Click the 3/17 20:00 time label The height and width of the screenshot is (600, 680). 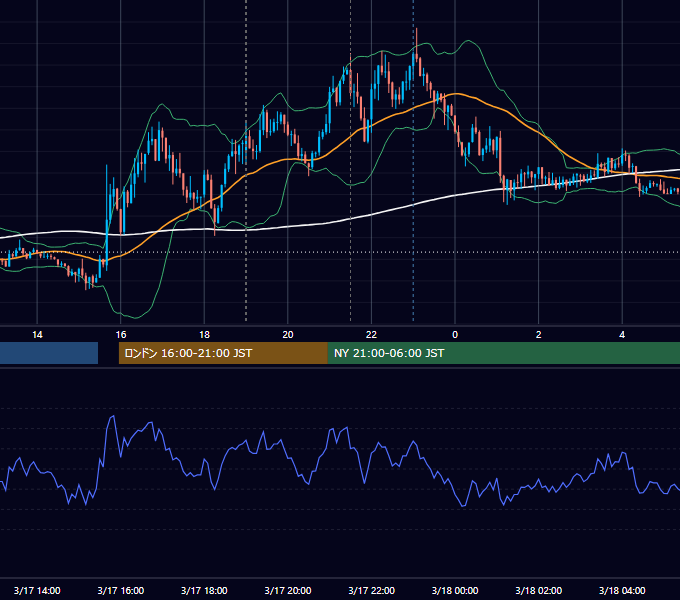pos(288,590)
